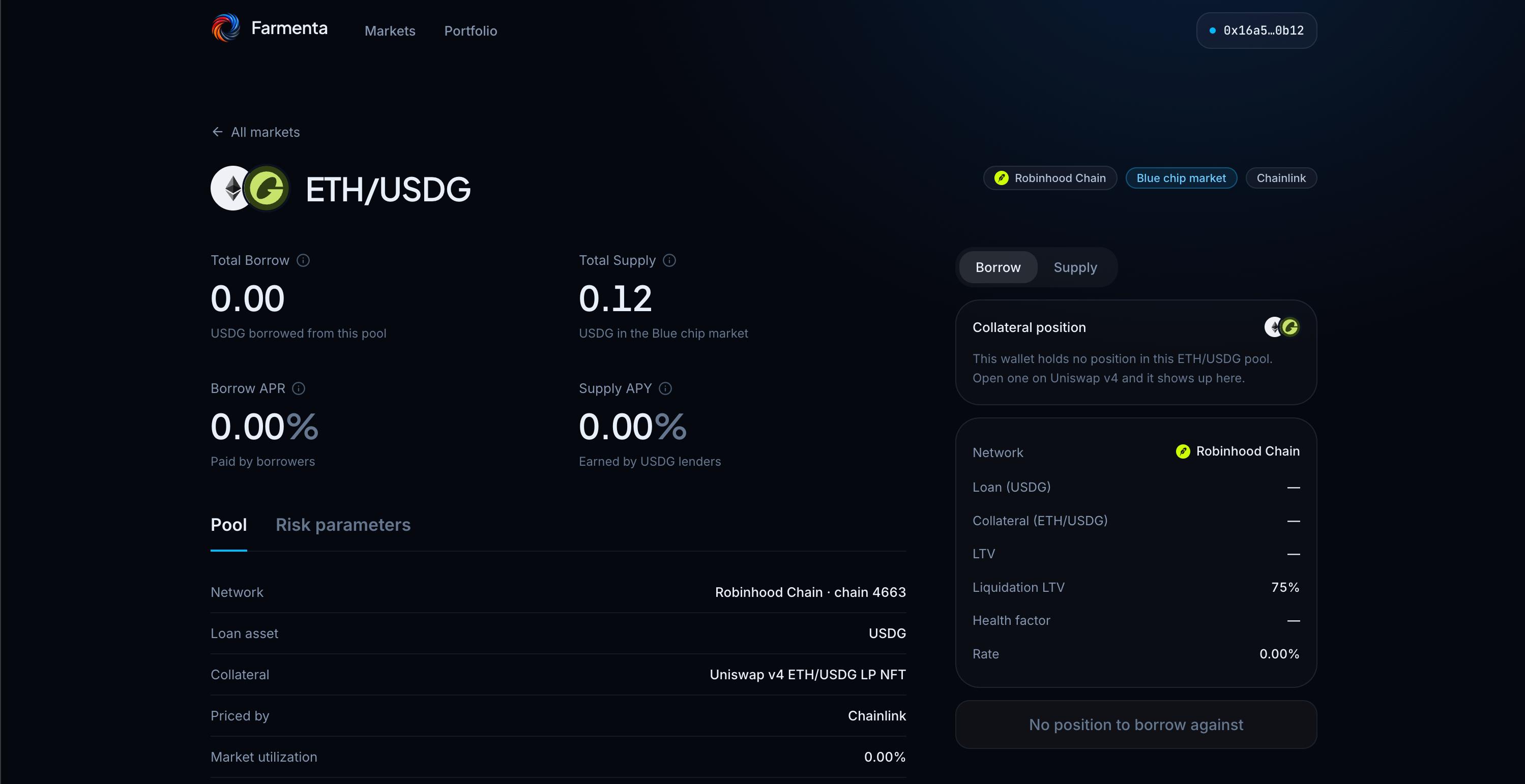Open the wallet 0x16a5…0b12 menu
The height and width of the screenshot is (784, 1525).
tap(1256, 30)
